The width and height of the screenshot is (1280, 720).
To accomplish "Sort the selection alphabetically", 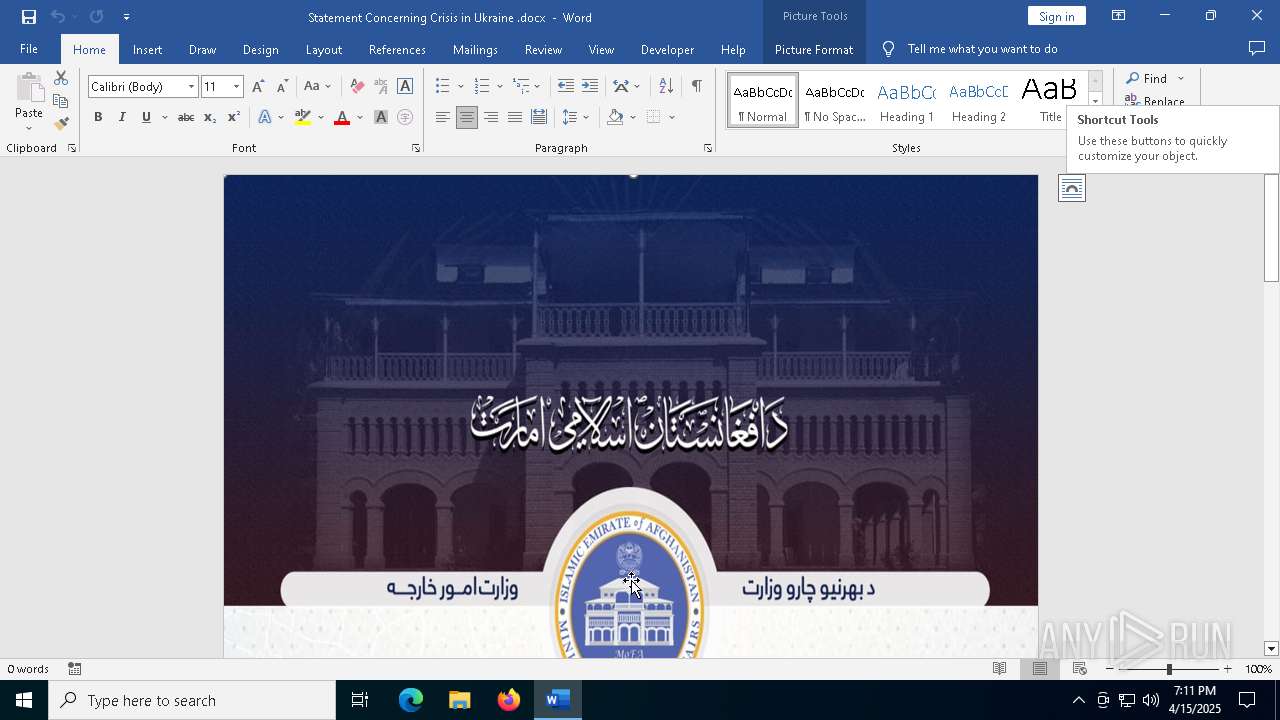I will (666, 87).
